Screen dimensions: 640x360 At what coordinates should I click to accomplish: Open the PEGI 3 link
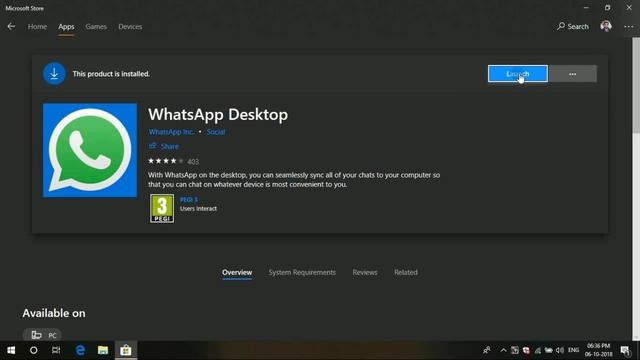point(189,200)
